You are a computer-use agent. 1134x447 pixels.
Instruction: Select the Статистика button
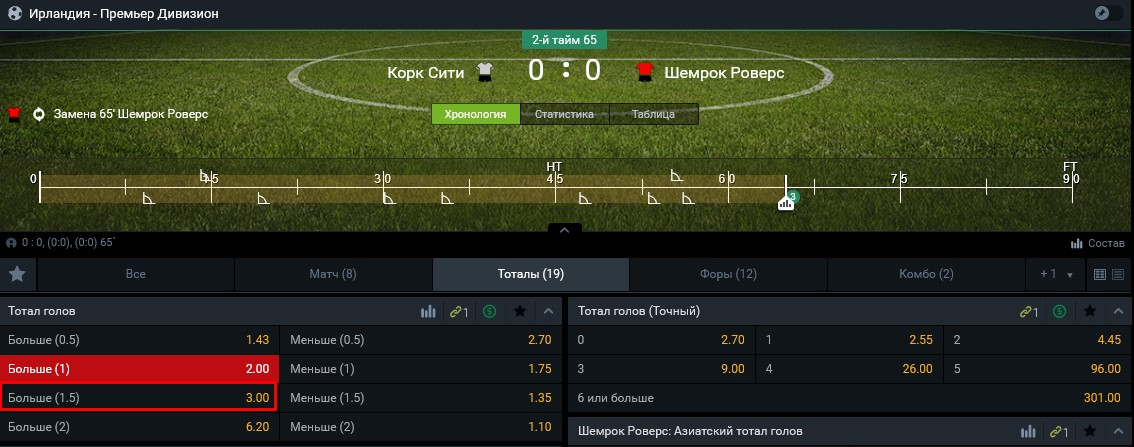pos(564,114)
